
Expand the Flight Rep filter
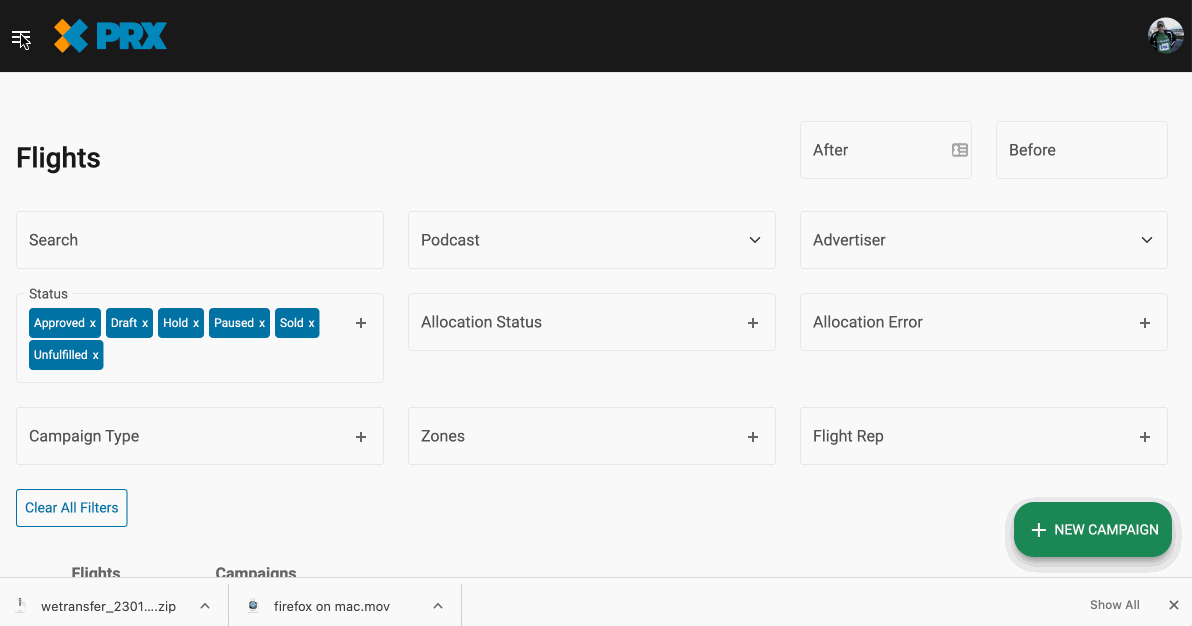coord(1145,437)
